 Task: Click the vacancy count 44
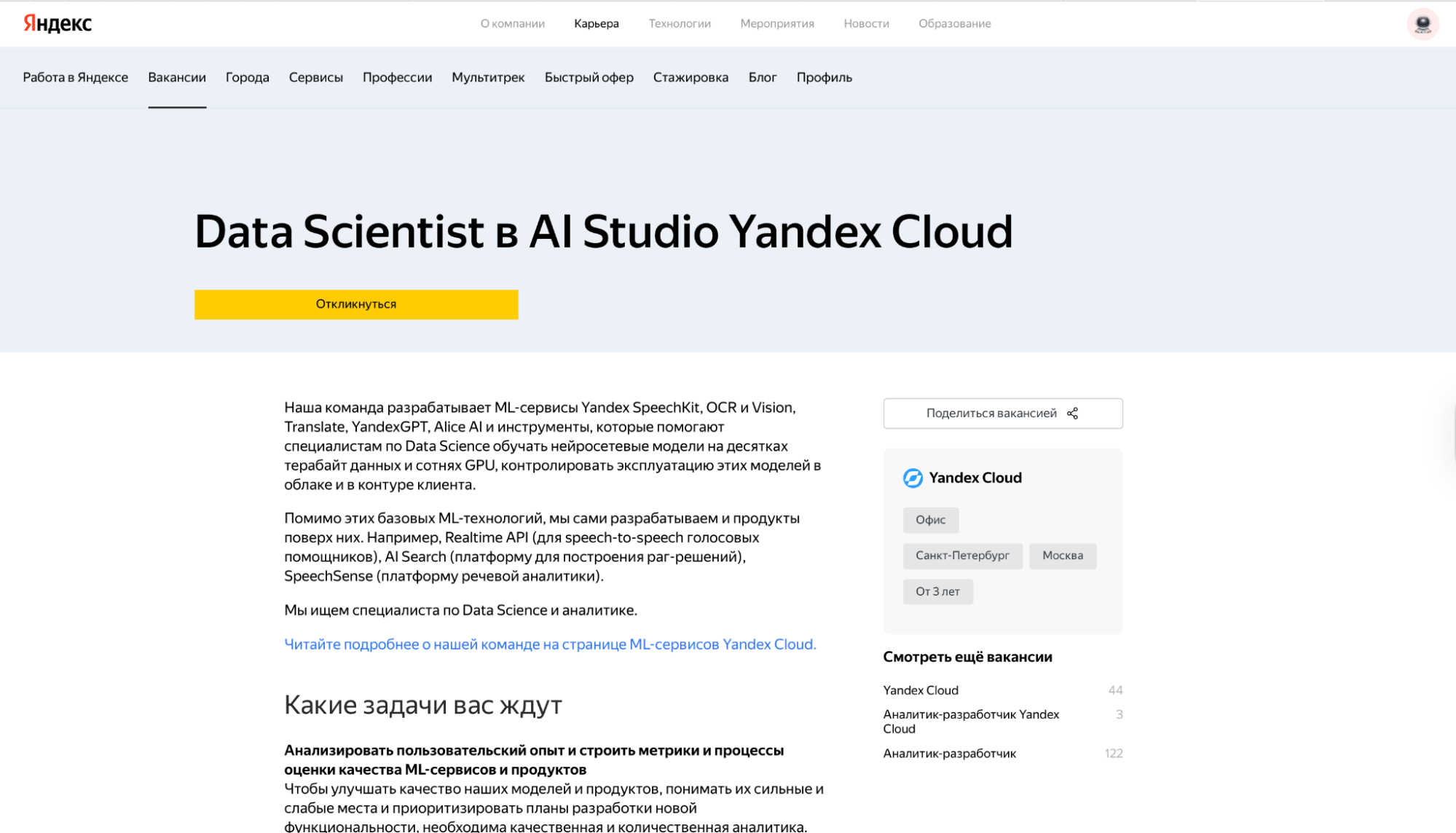(1115, 690)
